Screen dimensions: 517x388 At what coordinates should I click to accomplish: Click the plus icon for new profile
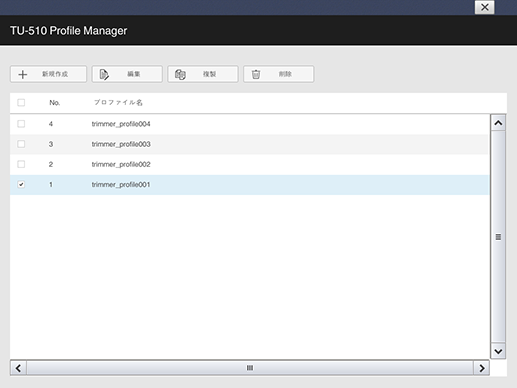pyautogui.click(x=23, y=74)
